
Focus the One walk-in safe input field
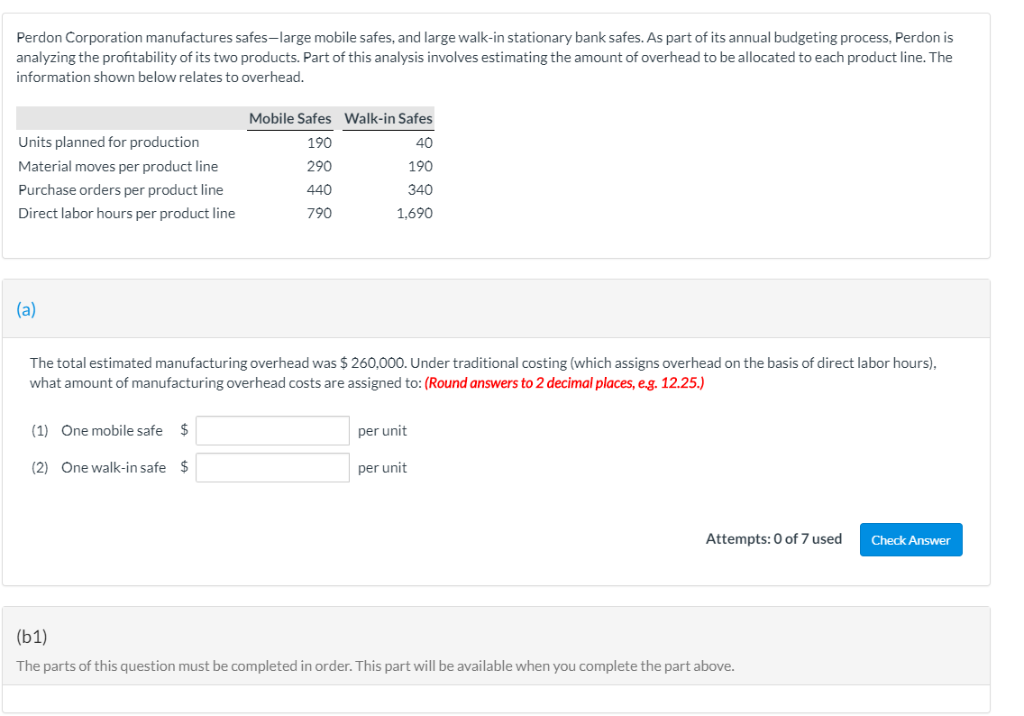272,468
